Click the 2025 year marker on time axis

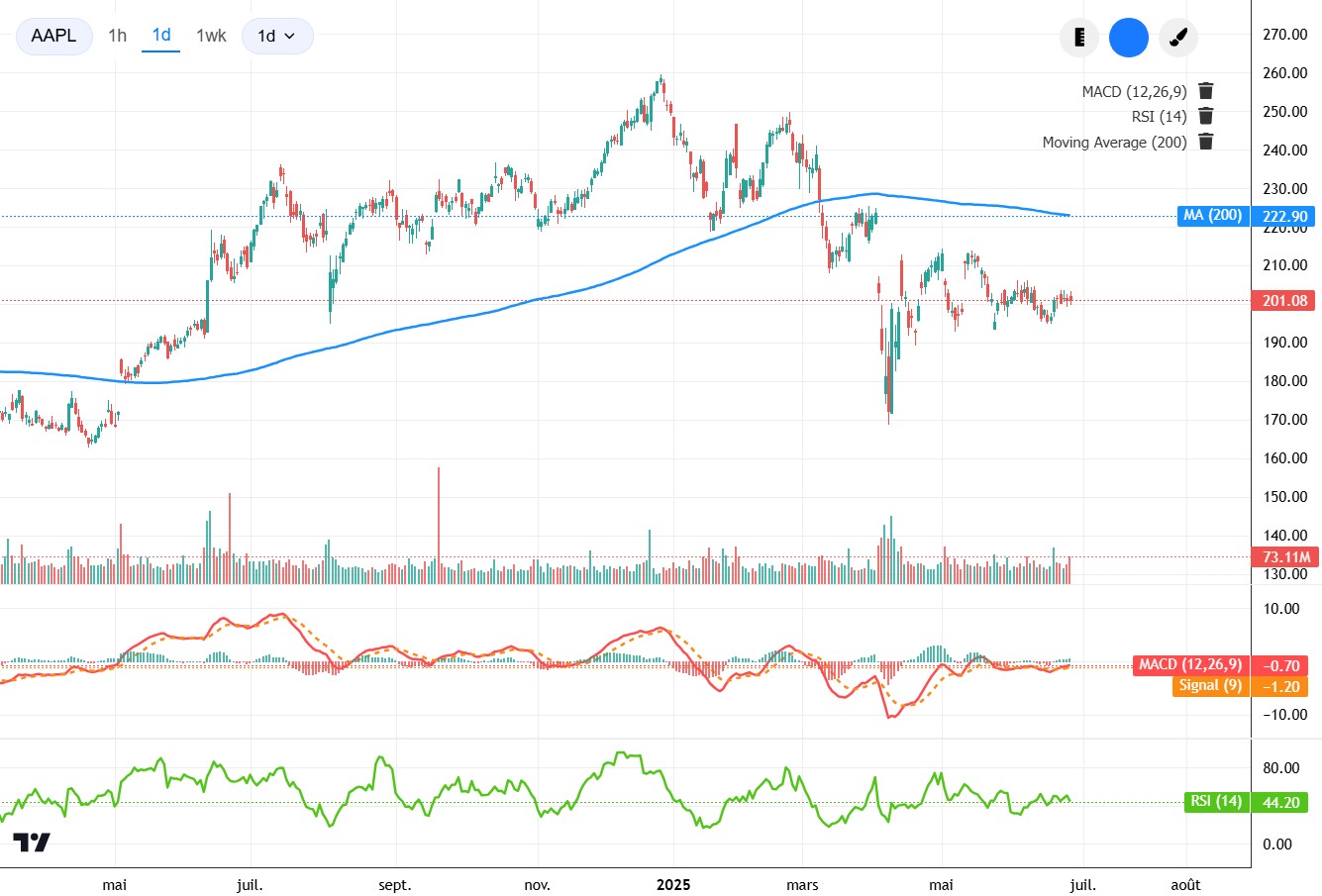673,884
